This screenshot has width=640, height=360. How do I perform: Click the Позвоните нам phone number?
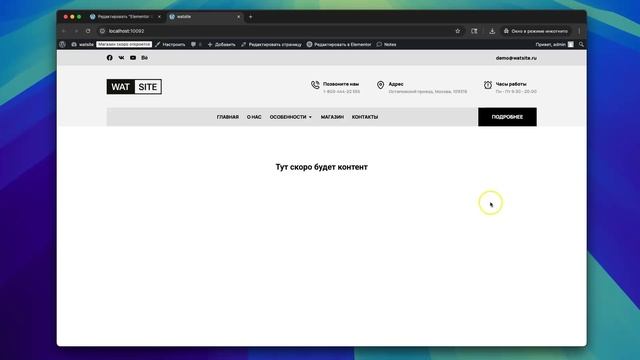tap(342, 92)
